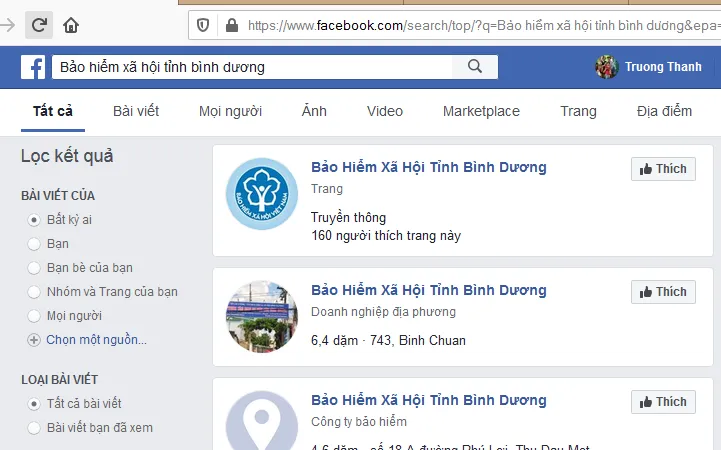Select the Bạn bè của bạn radio option
The image size is (721, 450).
point(34,268)
